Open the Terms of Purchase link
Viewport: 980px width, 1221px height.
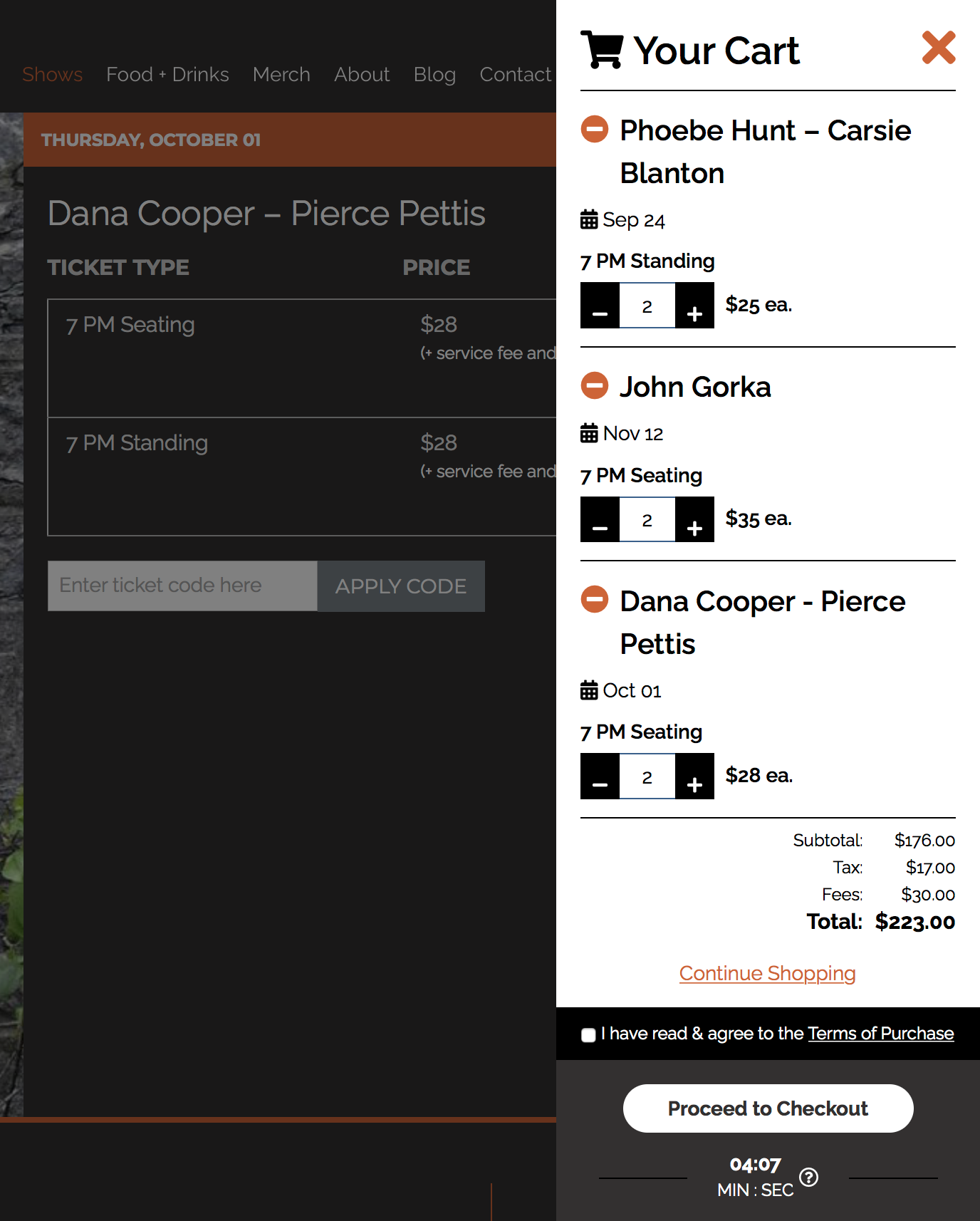coord(880,1034)
